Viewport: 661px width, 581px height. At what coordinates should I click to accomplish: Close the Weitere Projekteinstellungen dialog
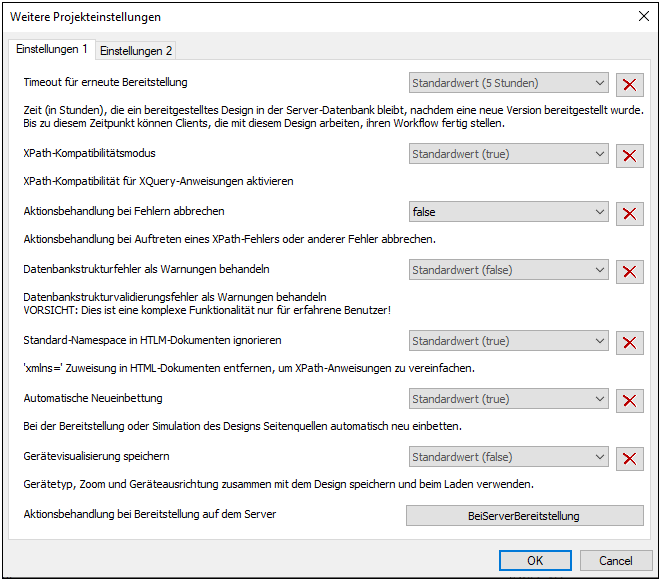tap(642, 16)
